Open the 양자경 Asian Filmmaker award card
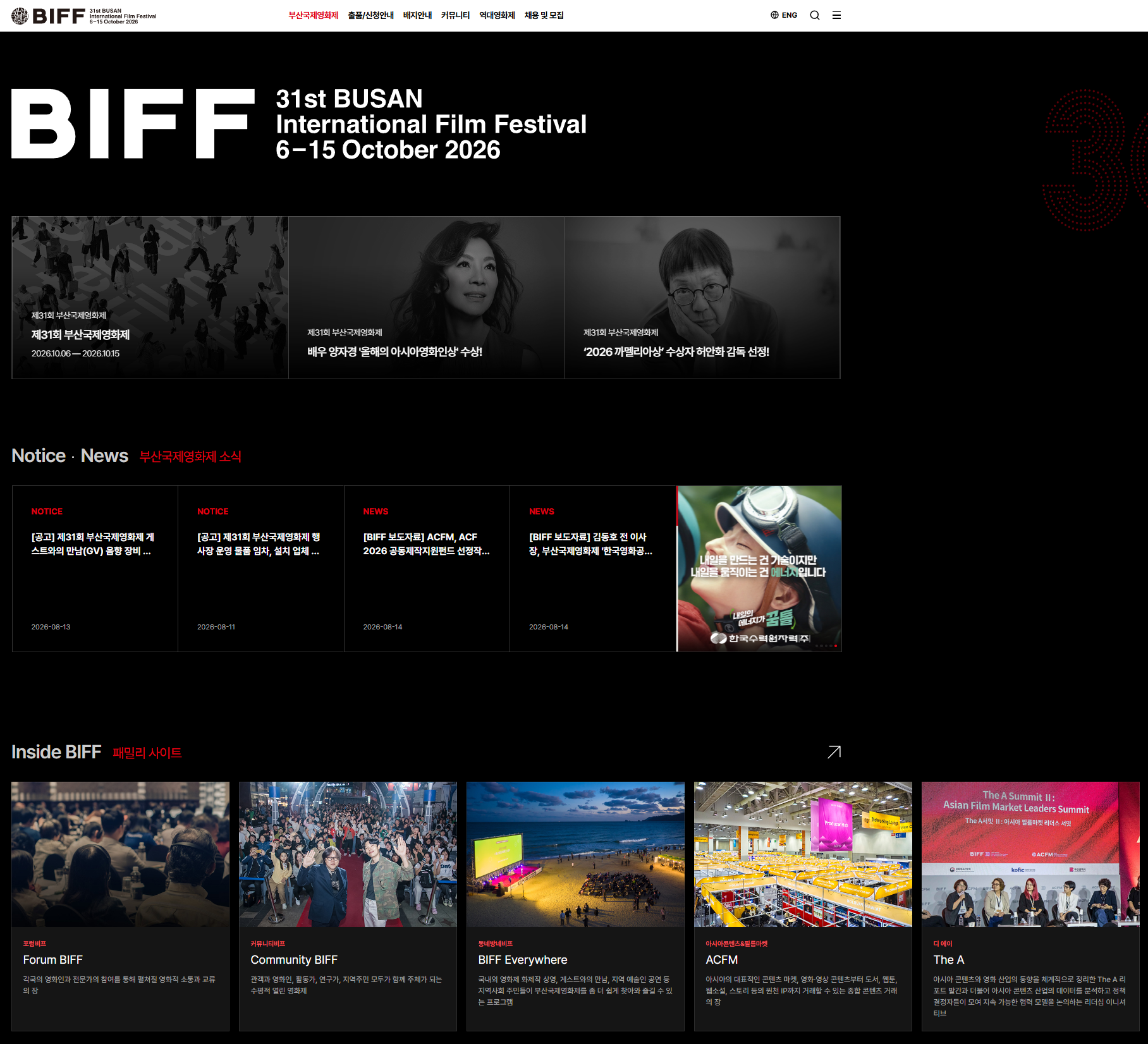The height and width of the screenshot is (1044, 1148). point(426,298)
